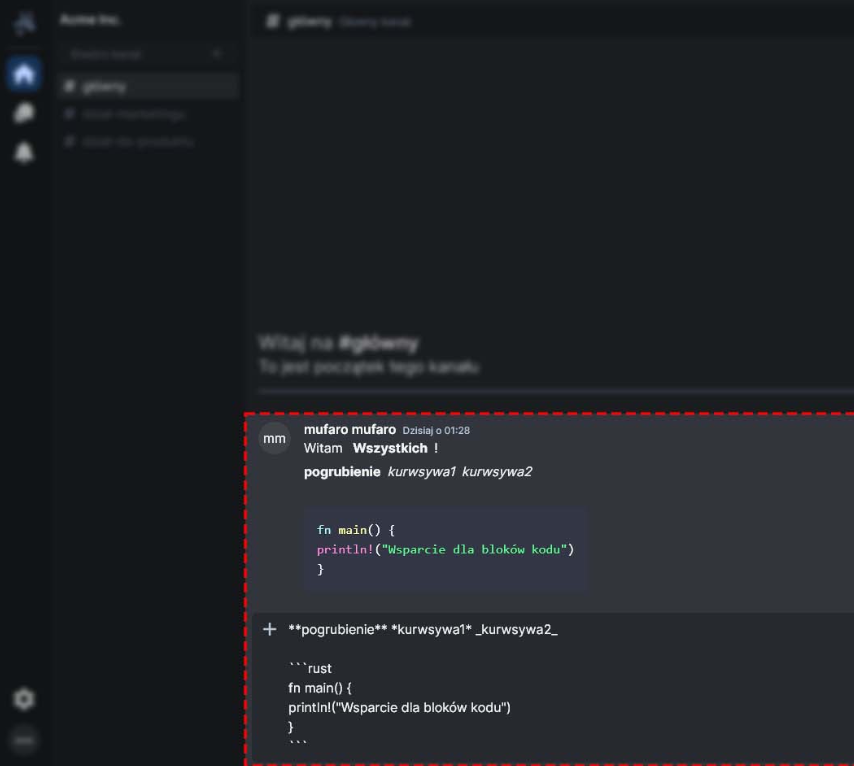The image size is (854, 766).
Task: Click the "mm" avatar of mufaro mufaro
Action: tap(274, 439)
